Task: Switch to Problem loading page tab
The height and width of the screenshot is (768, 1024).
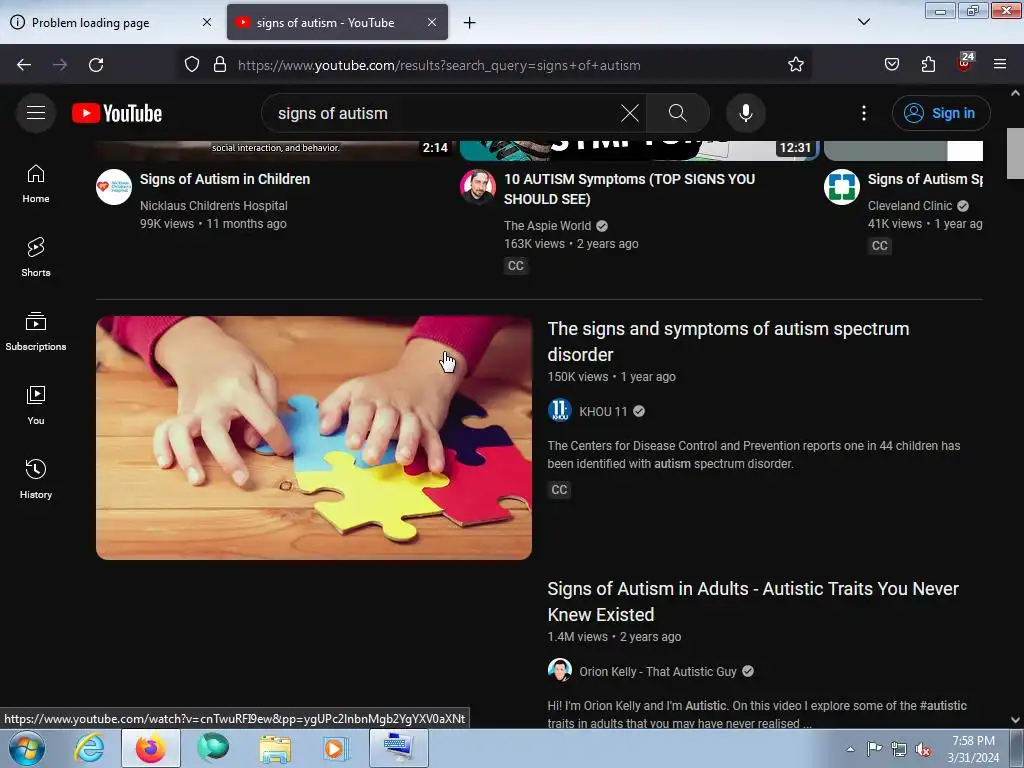Action: click(111, 23)
